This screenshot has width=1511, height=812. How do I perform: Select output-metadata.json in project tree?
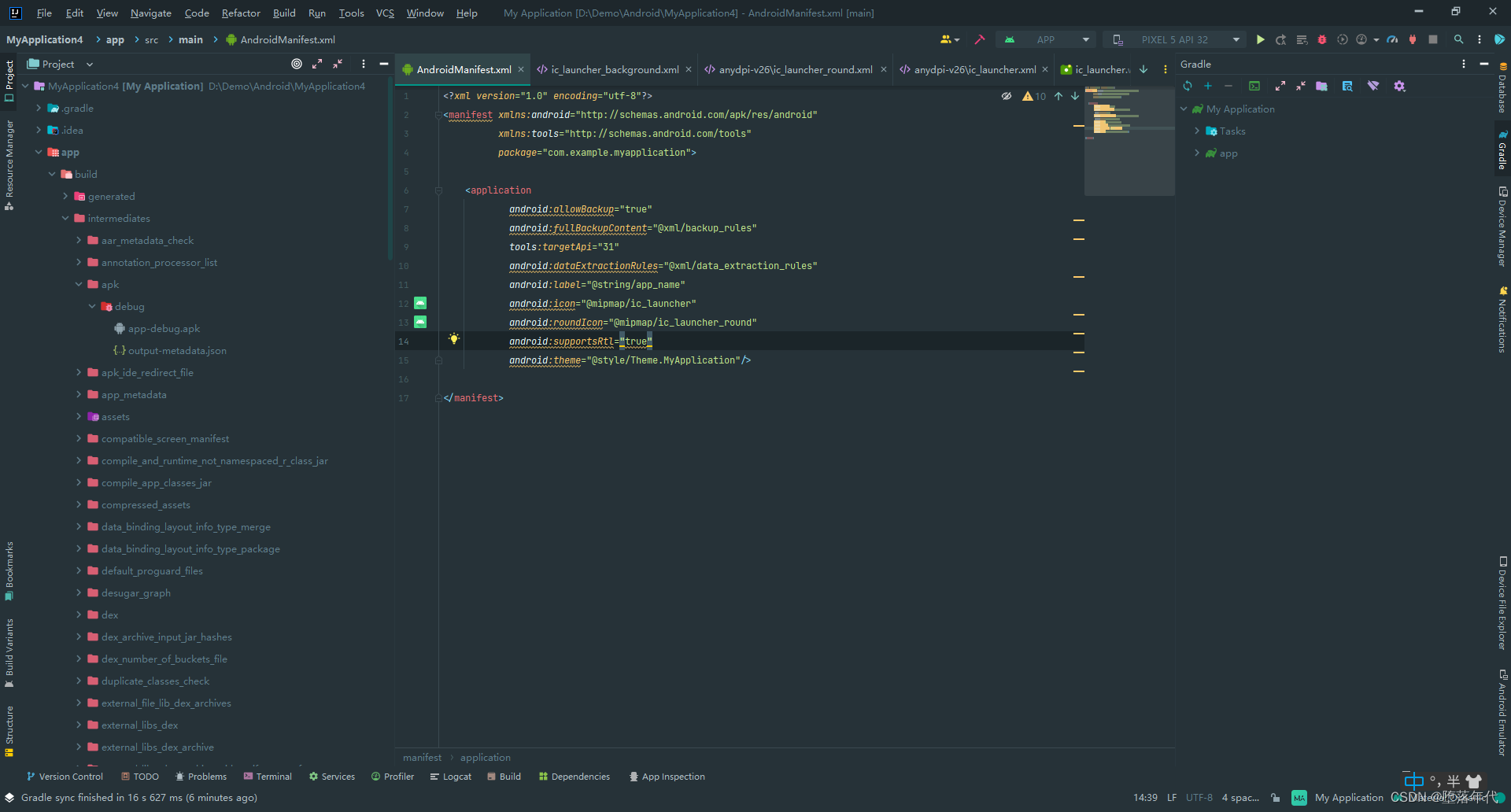(177, 350)
